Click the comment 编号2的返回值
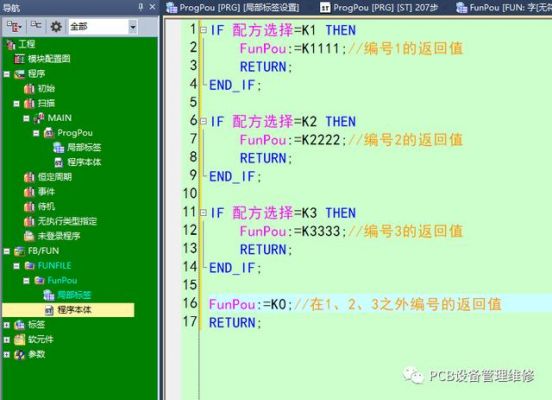 (413, 140)
